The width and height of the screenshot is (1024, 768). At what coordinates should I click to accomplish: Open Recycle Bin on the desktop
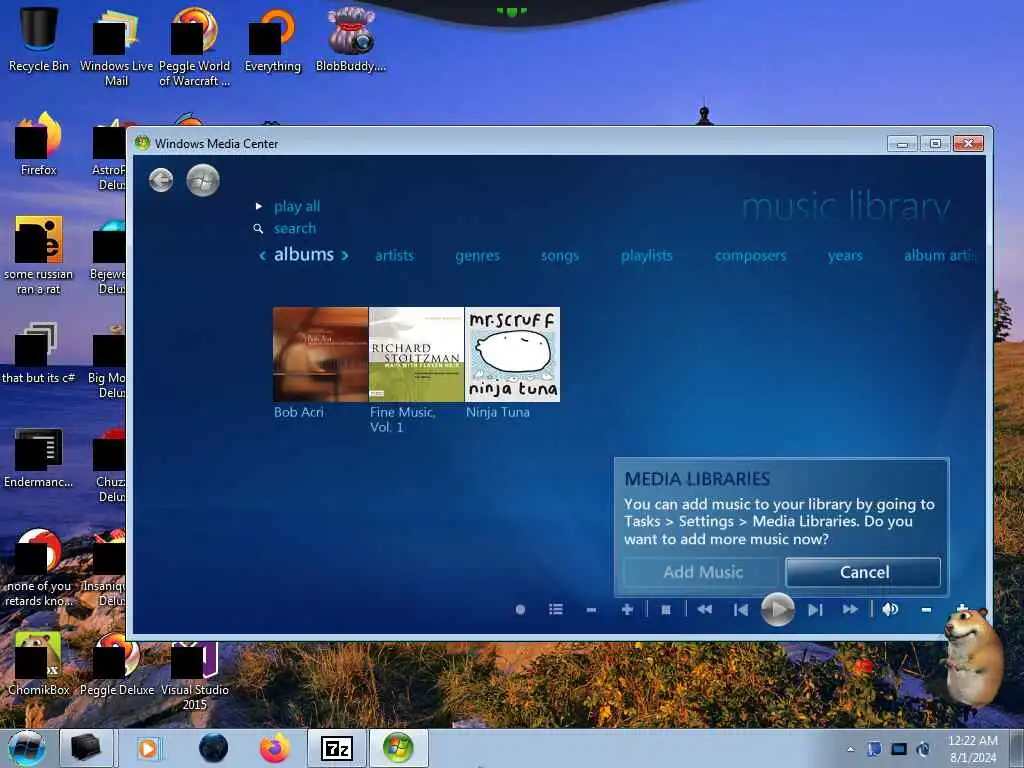[39, 39]
